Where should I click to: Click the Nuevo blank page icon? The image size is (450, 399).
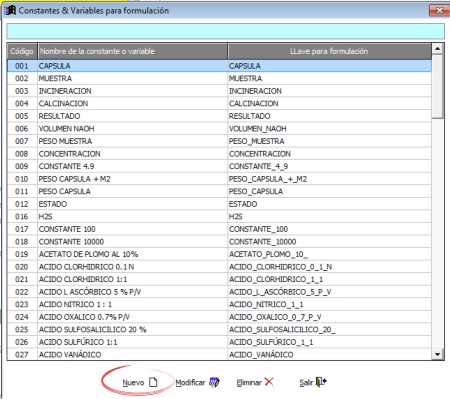[153, 382]
